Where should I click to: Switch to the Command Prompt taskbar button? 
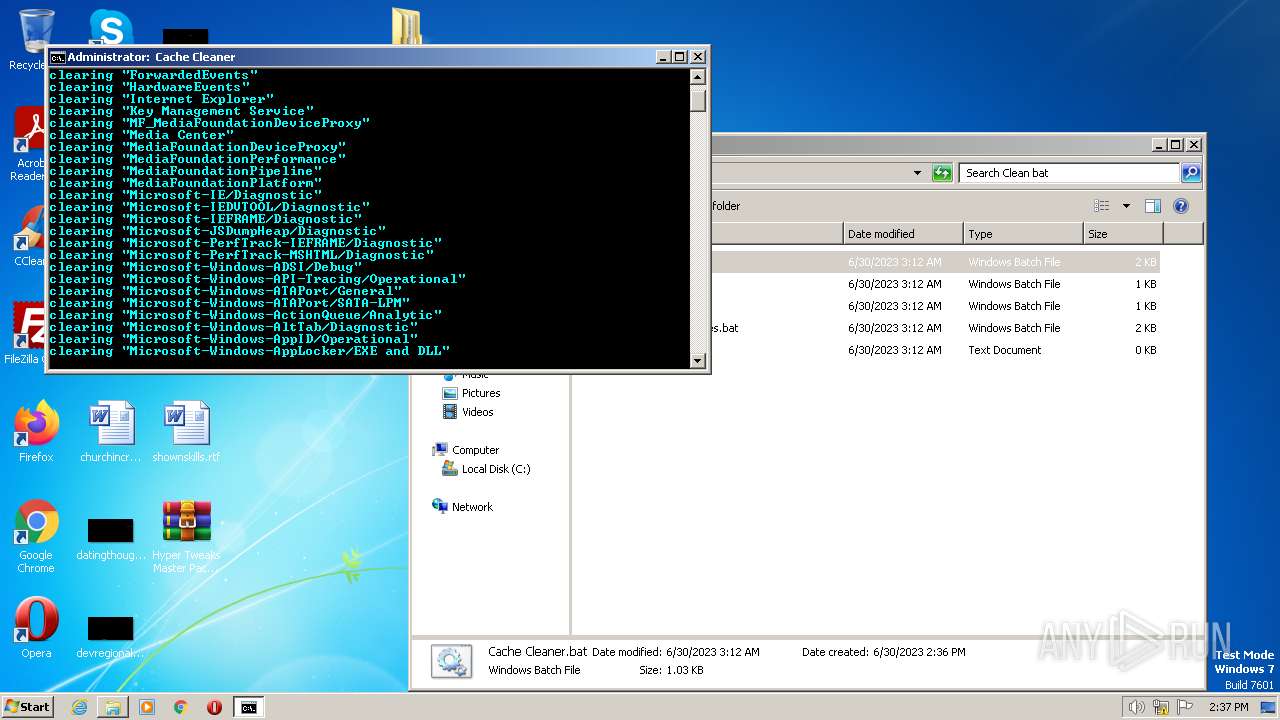coord(248,707)
